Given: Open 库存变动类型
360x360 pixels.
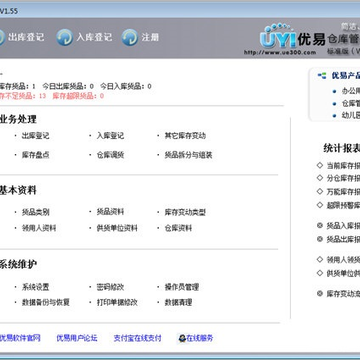Looking at the screenshot, I should point(185,212).
